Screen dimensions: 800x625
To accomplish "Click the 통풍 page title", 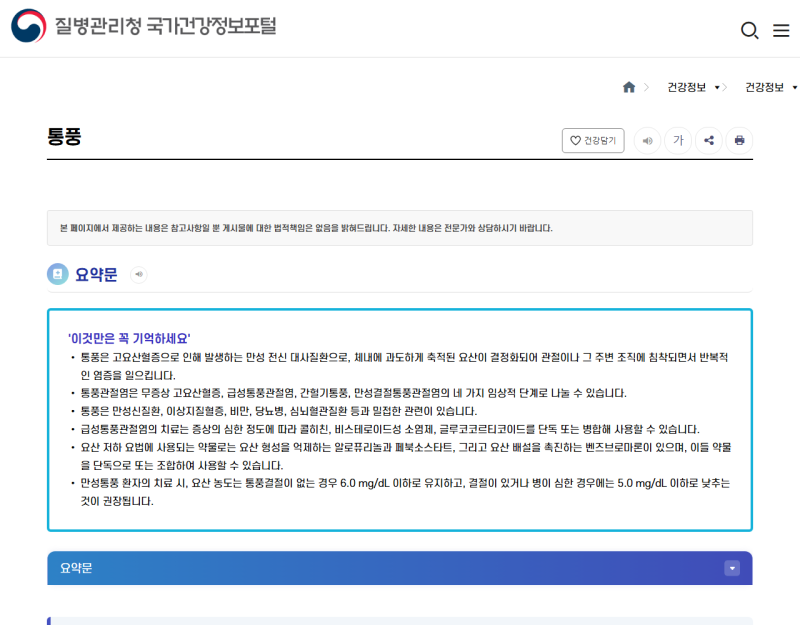I will coord(64,137).
